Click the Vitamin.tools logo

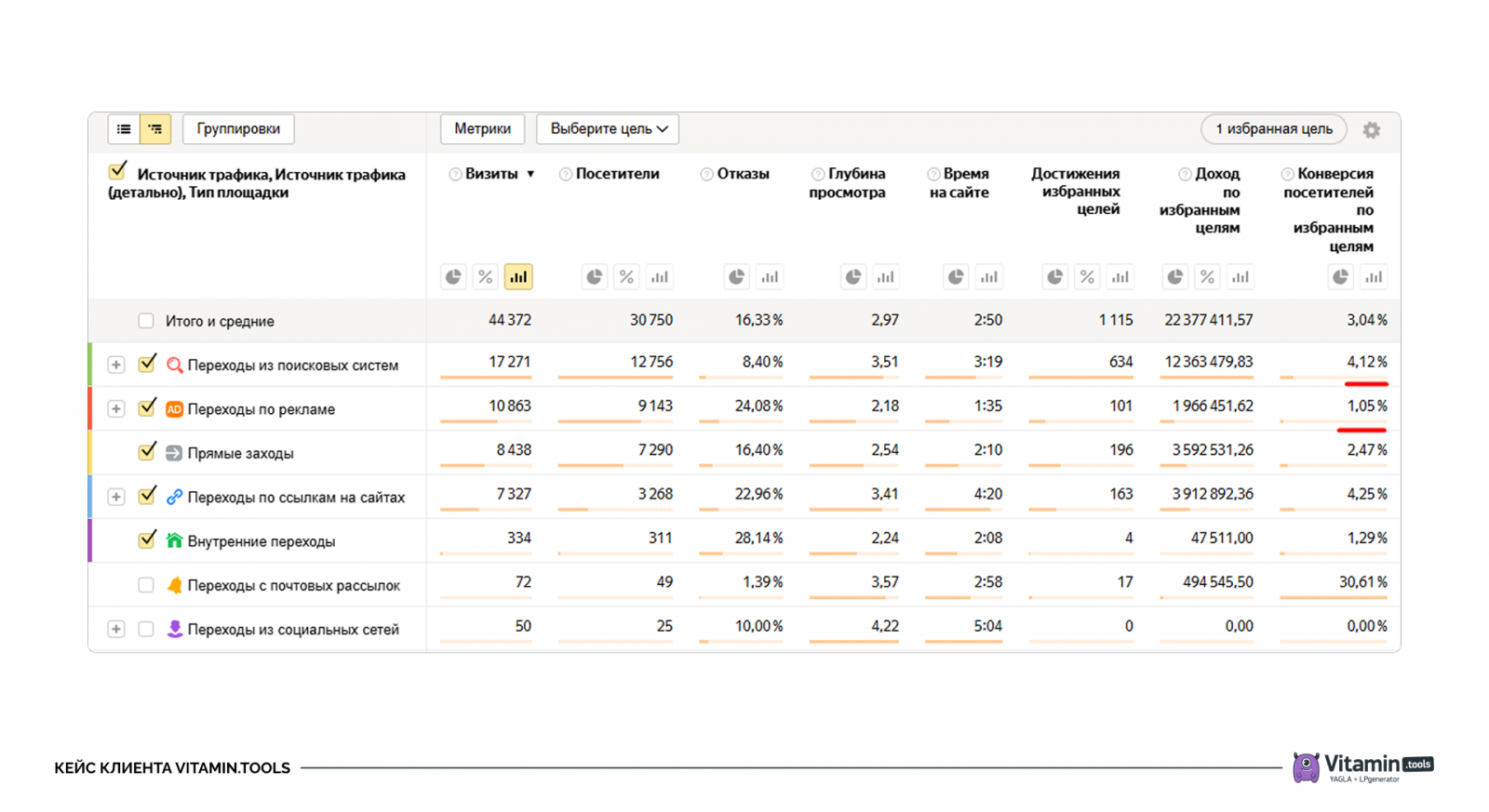point(1362,767)
